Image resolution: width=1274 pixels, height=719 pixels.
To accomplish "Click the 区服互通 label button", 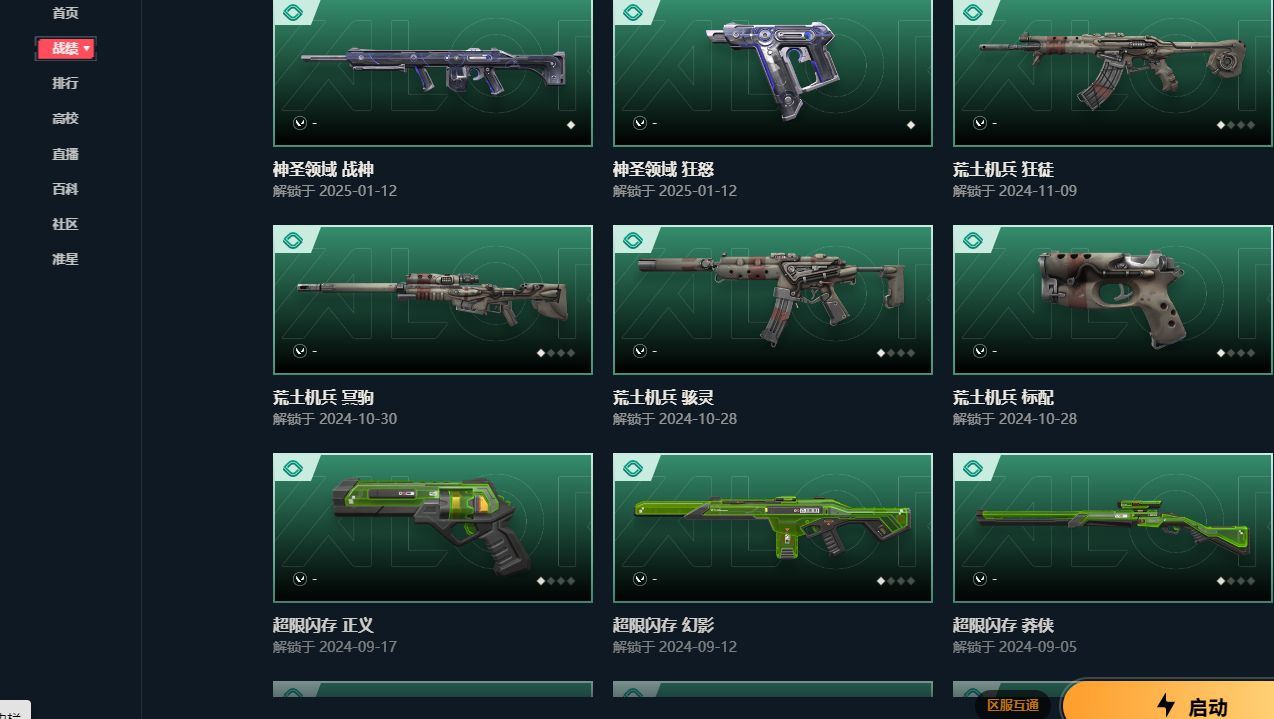I will [1012, 705].
